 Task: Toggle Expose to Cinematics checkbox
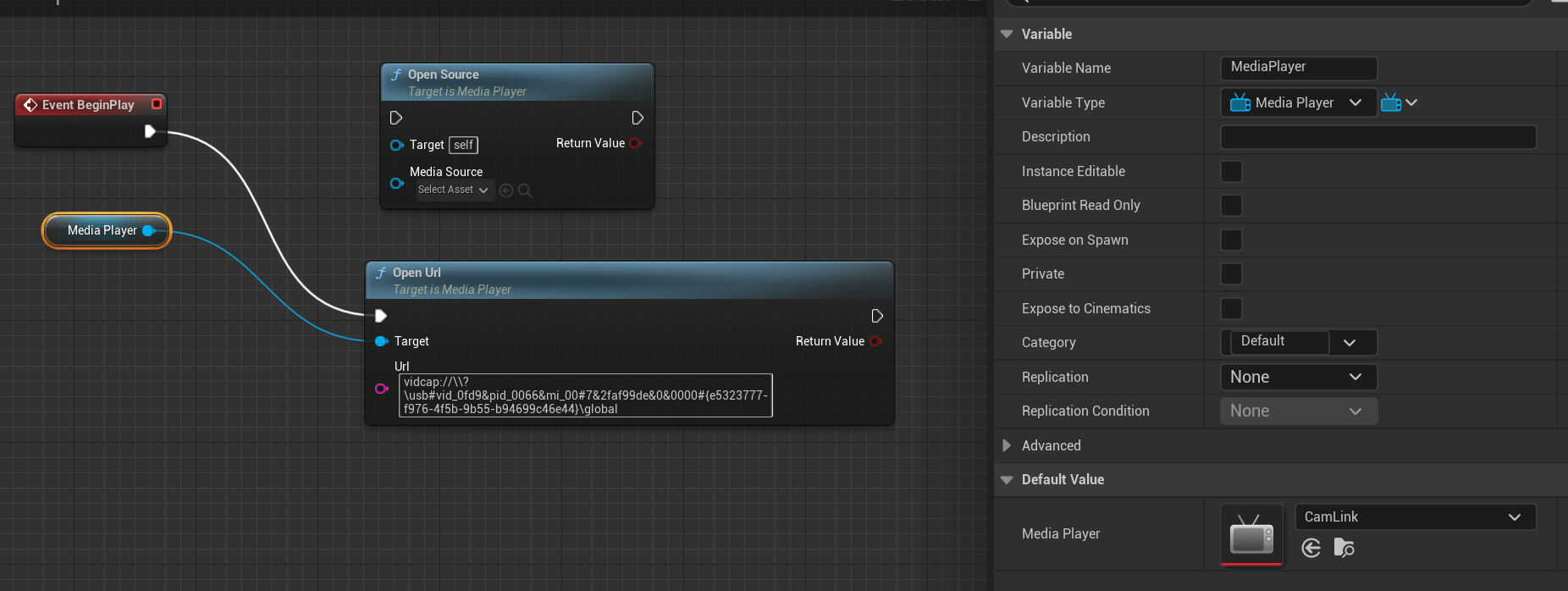pyautogui.click(x=1231, y=308)
